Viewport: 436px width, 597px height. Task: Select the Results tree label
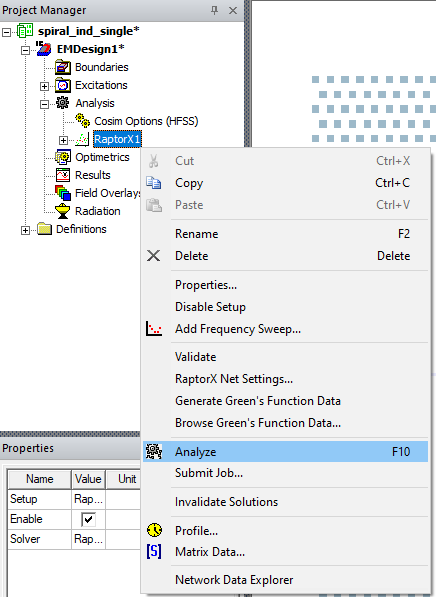(93, 175)
